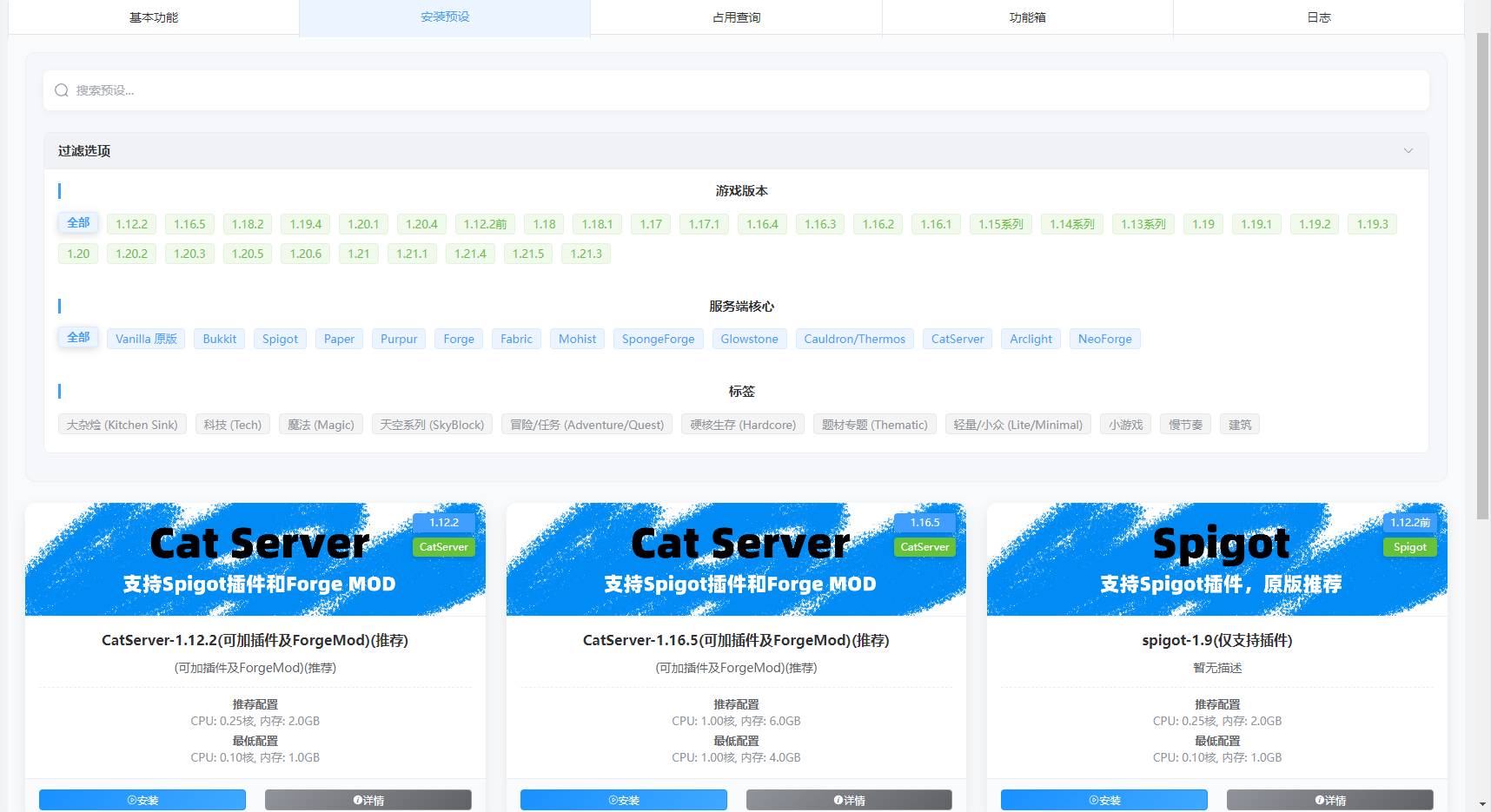This screenshot has height=812, width=1491.
Task: Switch to the 基本功能 tab
Action: click(x=154, y=17)
